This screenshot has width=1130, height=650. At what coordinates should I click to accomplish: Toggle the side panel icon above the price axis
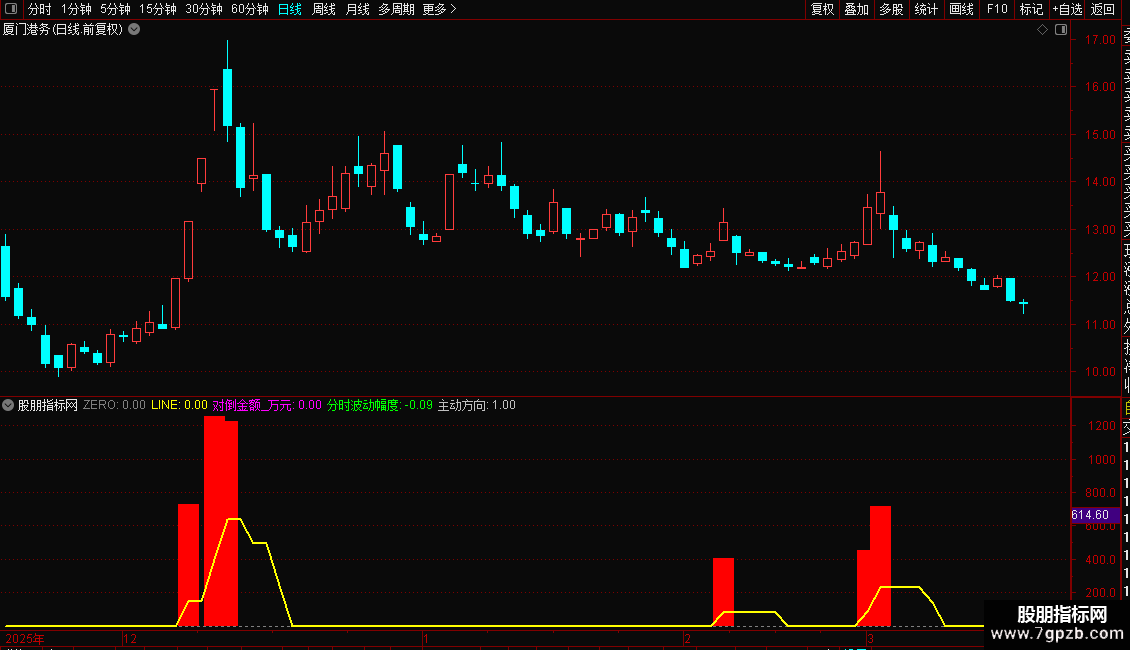[1061, 30]
